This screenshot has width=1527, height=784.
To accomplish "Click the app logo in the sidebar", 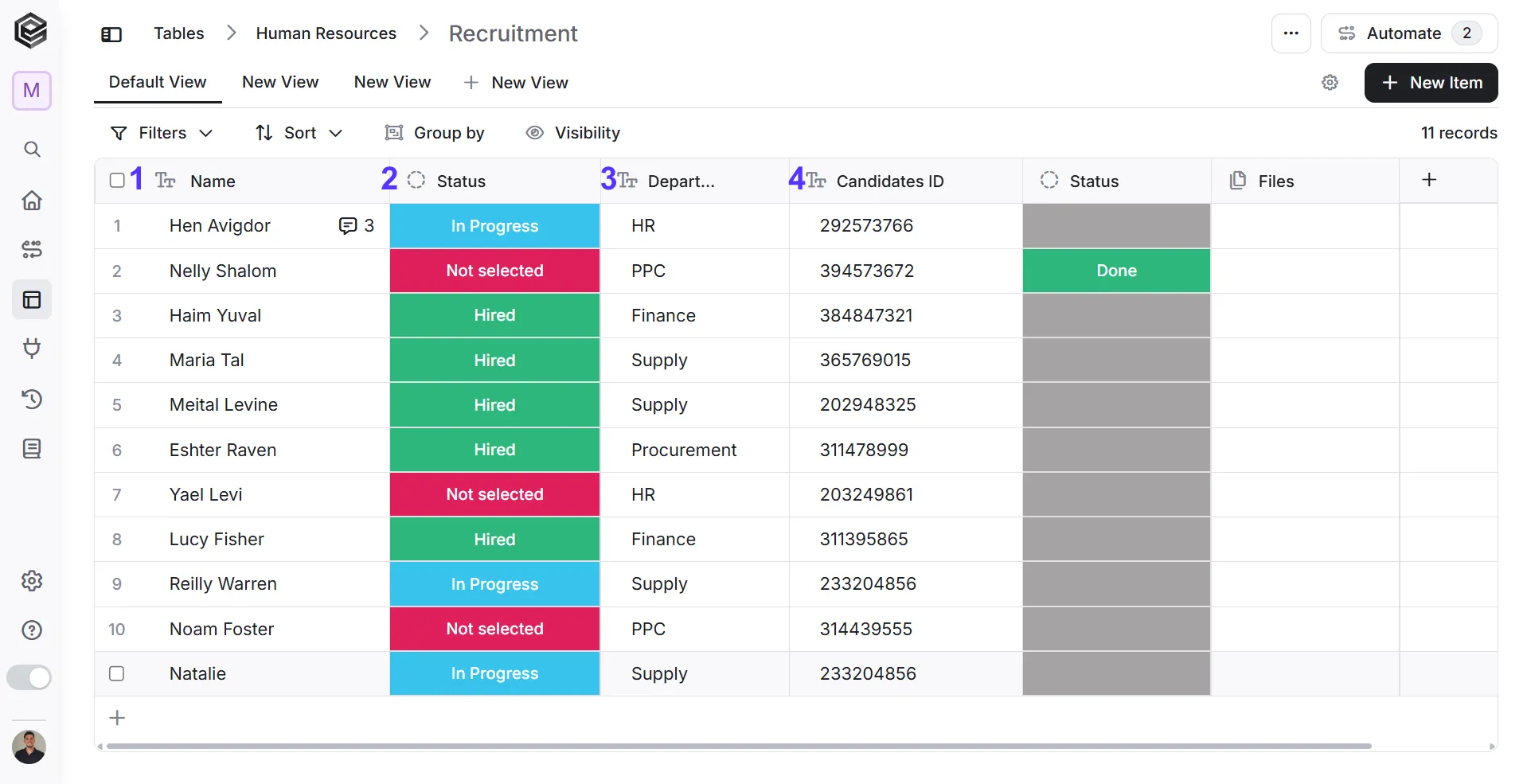I will (x=31, y=31).
